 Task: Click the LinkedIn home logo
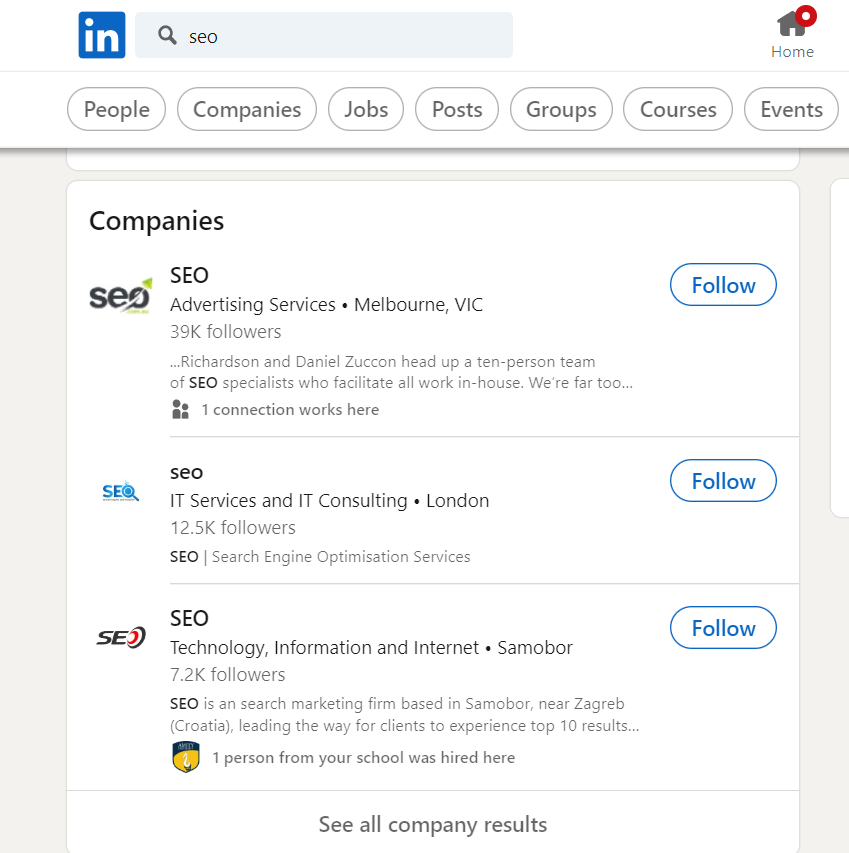101,35
